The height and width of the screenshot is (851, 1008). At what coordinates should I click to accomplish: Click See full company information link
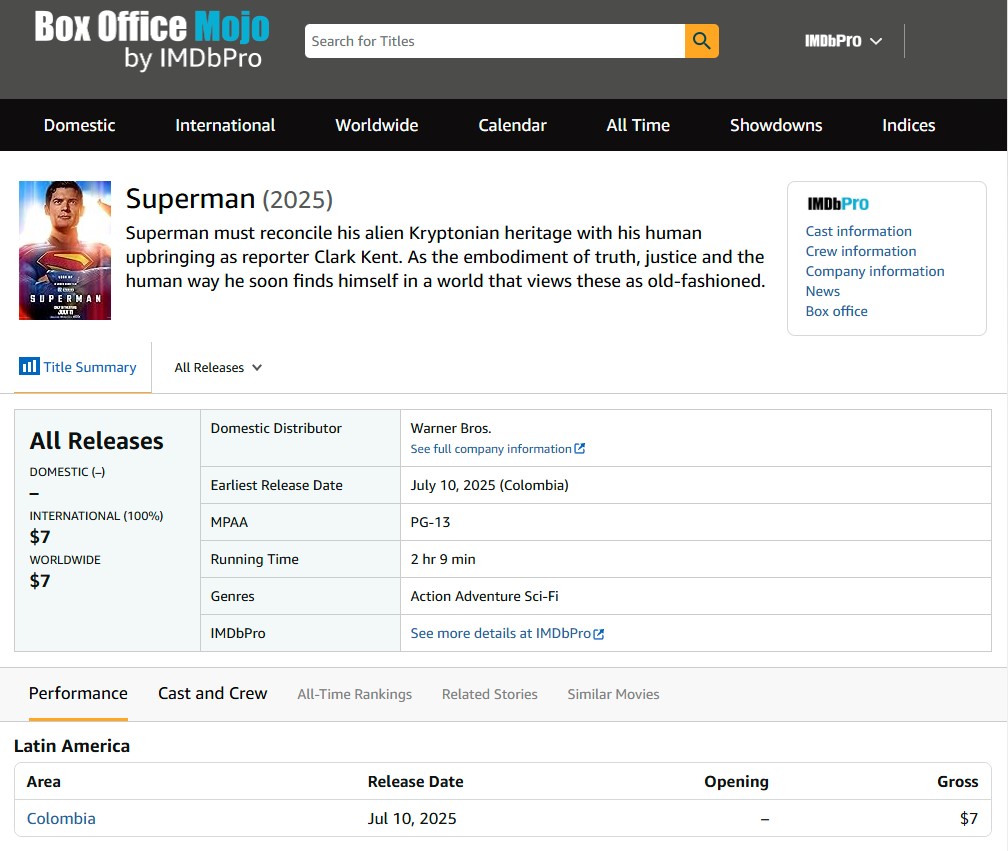pos(490,449)
